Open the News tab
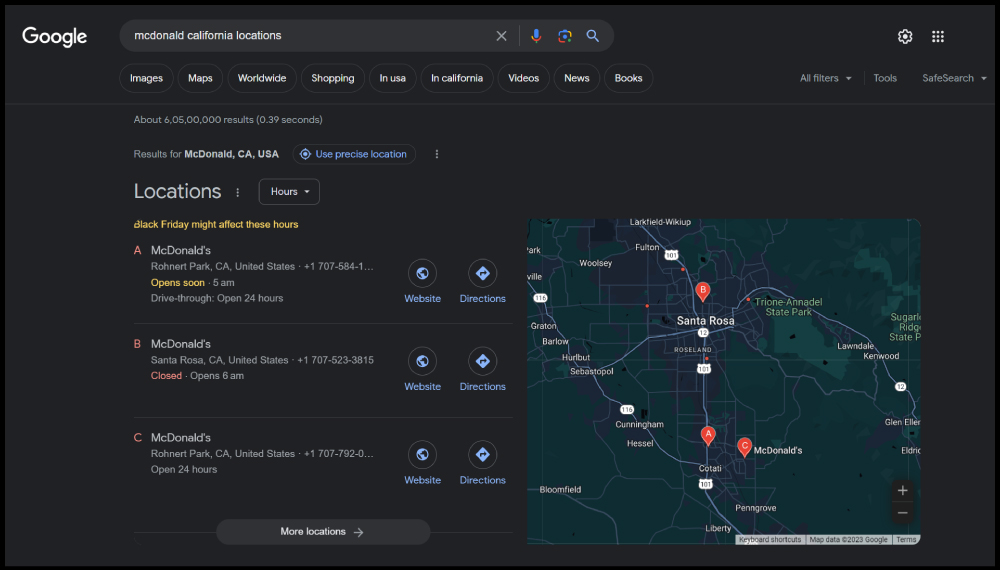 [577, 78]
